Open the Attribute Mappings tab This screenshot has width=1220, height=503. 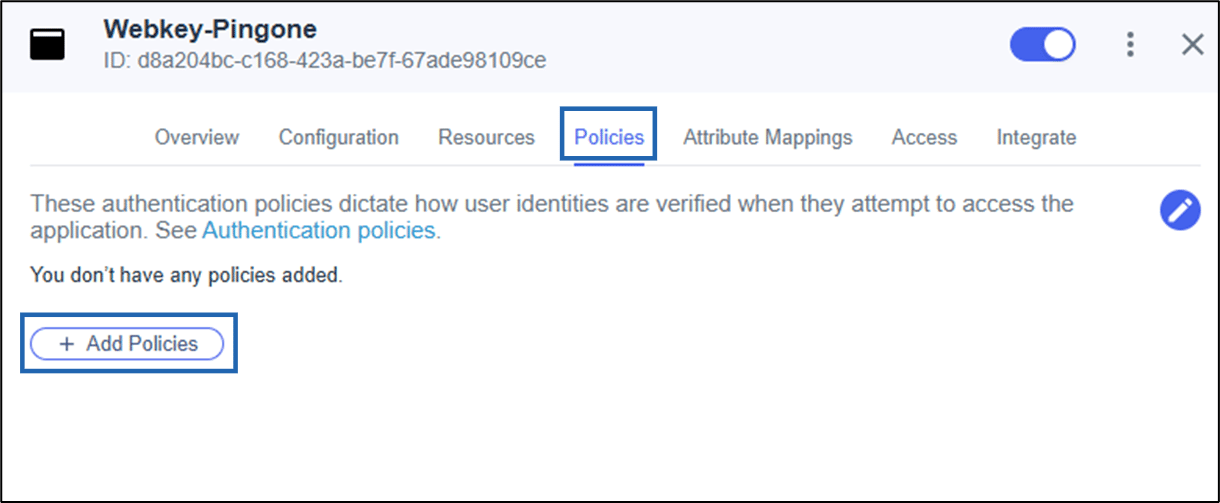click(x=768, y=137)
